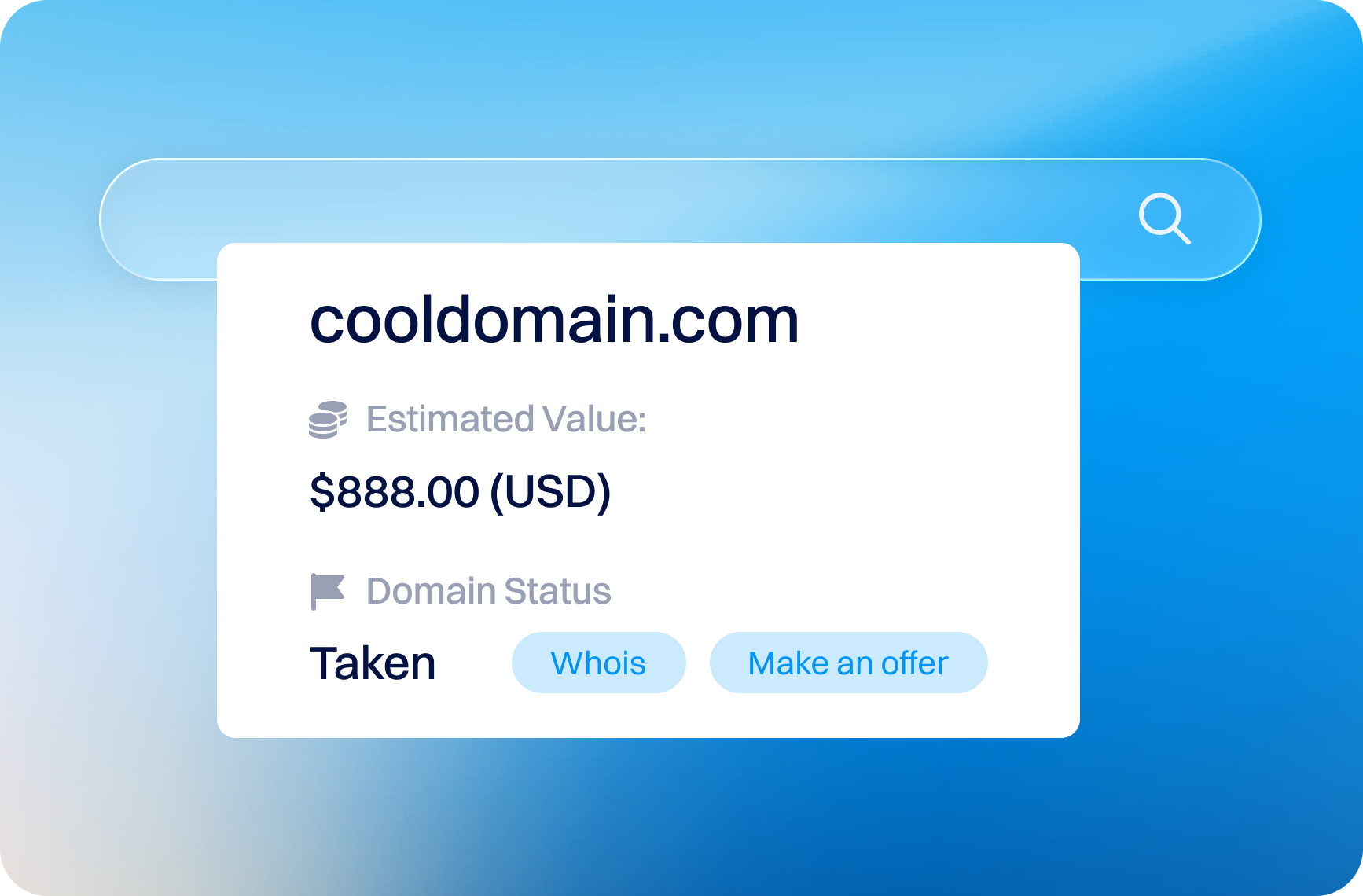Open the Whois lookup
1363x896 pixels.
pos(598,663)
